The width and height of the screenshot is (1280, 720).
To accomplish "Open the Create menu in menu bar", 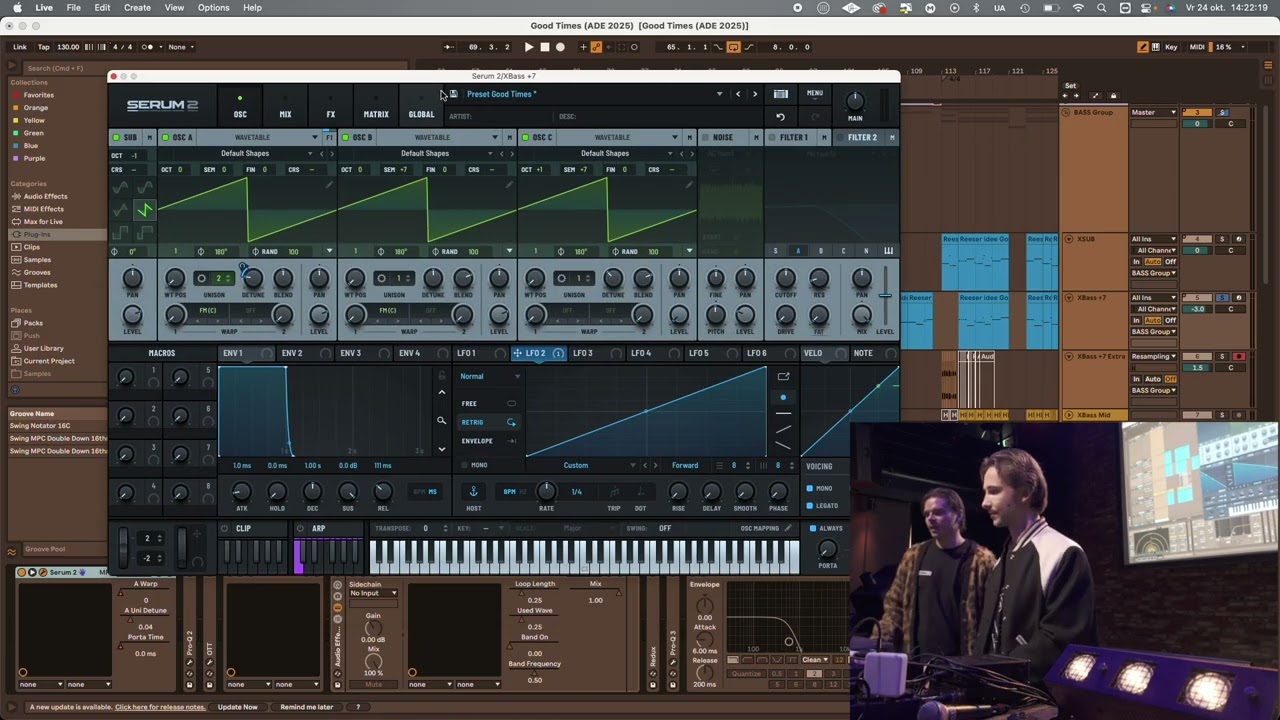I will (x=137, y=8).
